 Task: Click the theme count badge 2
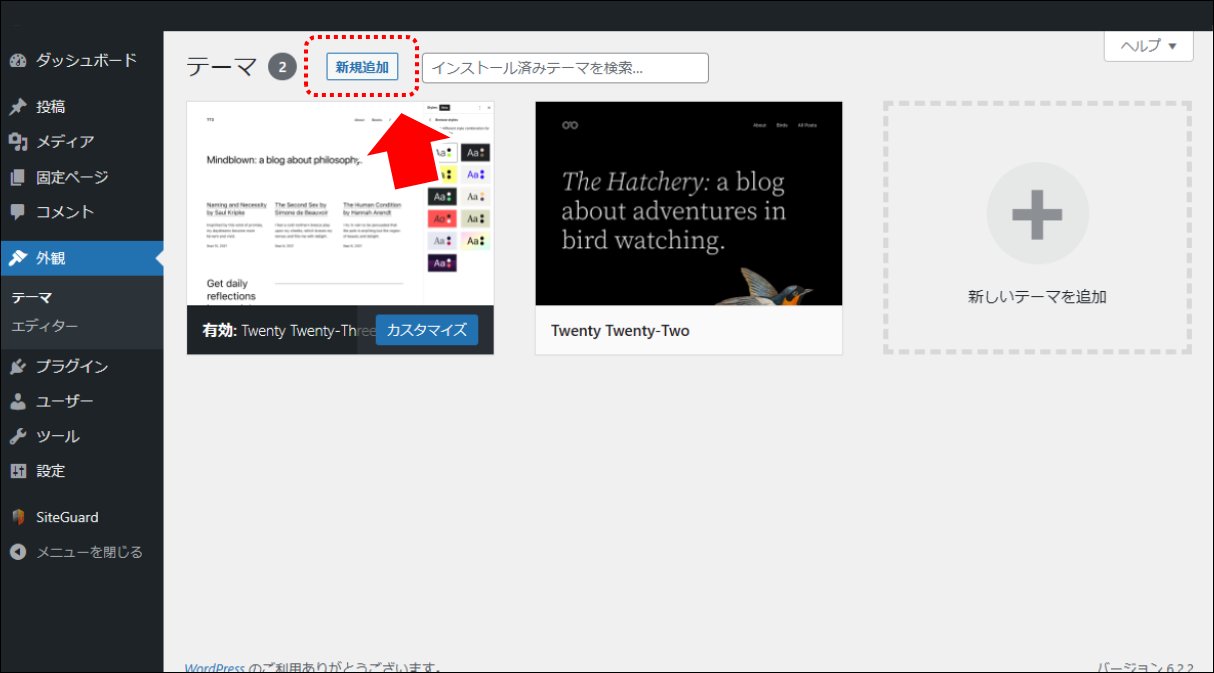[x=282, y=68]
